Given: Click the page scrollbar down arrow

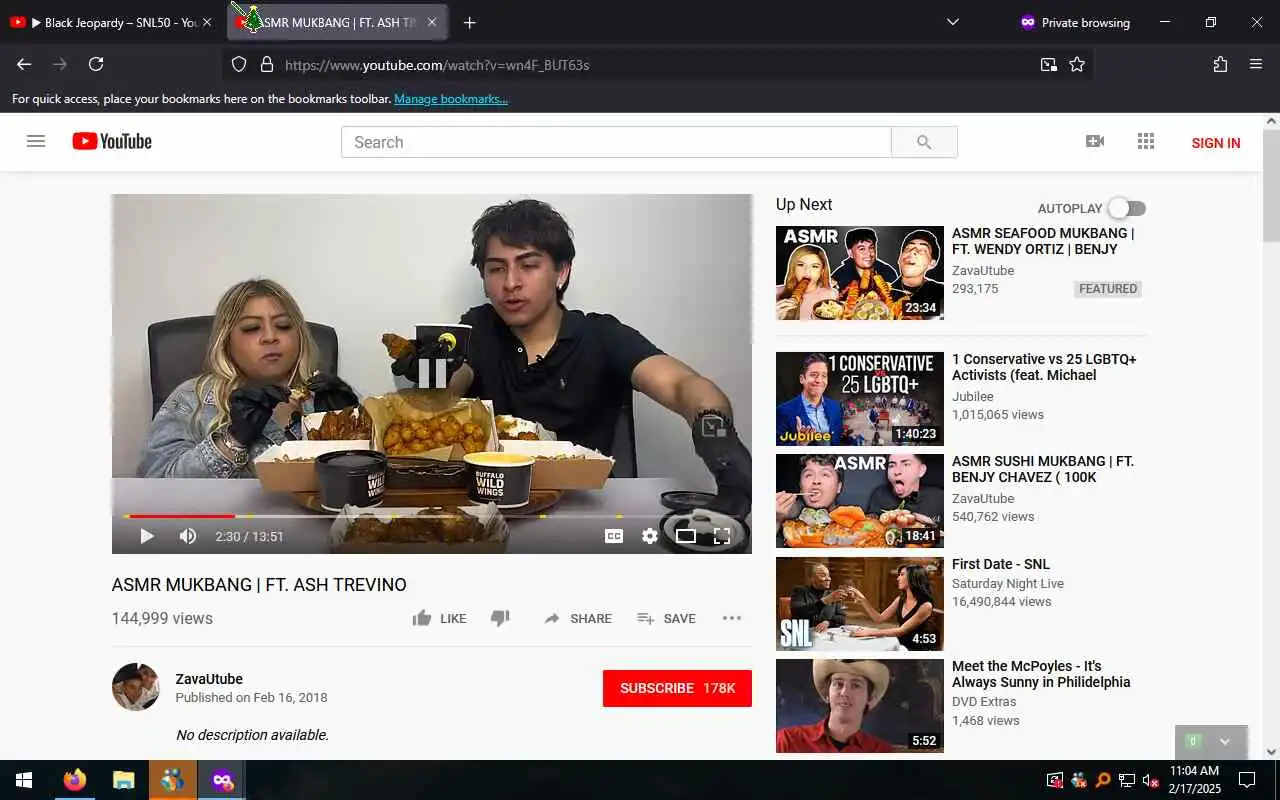Looking at the screenshot, I should click(x=1271, y=752).
